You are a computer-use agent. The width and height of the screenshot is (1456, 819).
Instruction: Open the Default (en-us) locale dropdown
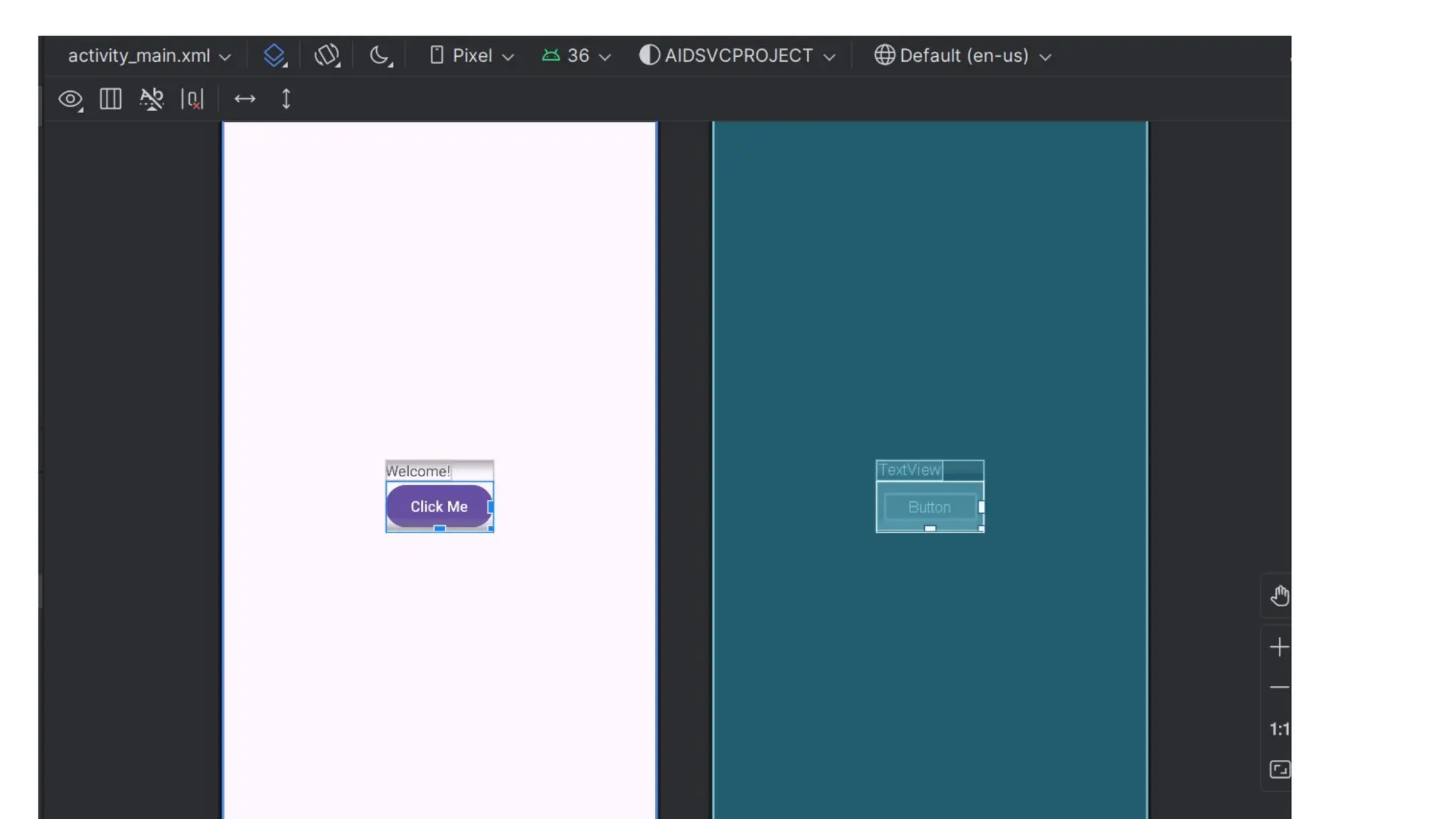[x=963, y=55]
